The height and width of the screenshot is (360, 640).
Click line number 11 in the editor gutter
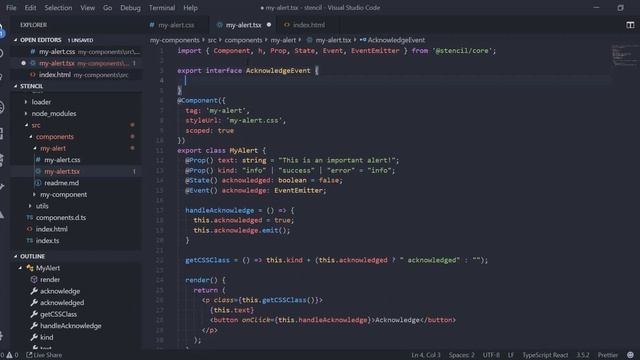tap(160, 151)
